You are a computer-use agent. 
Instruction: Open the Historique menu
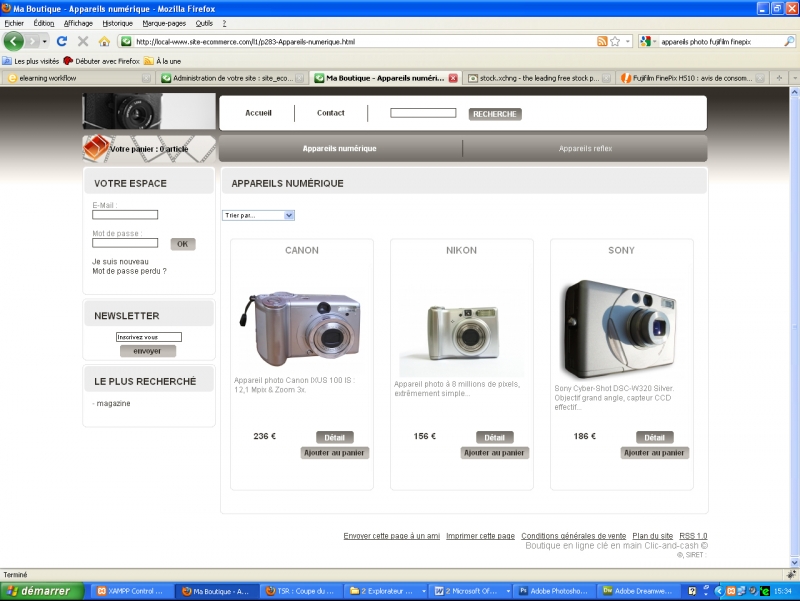coord(117,23)
